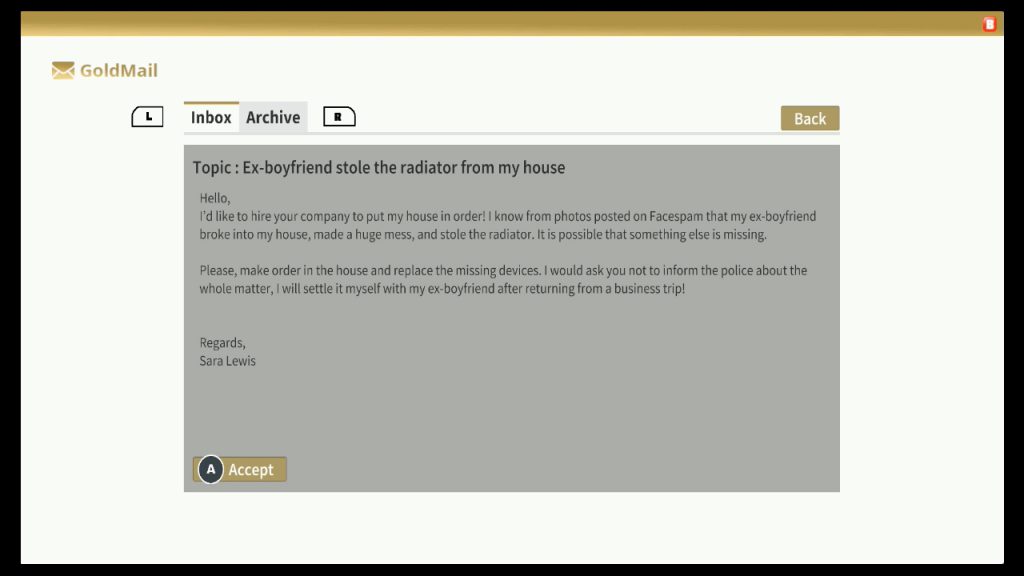Click the email topic about the stolen radiator

(379, 168)
